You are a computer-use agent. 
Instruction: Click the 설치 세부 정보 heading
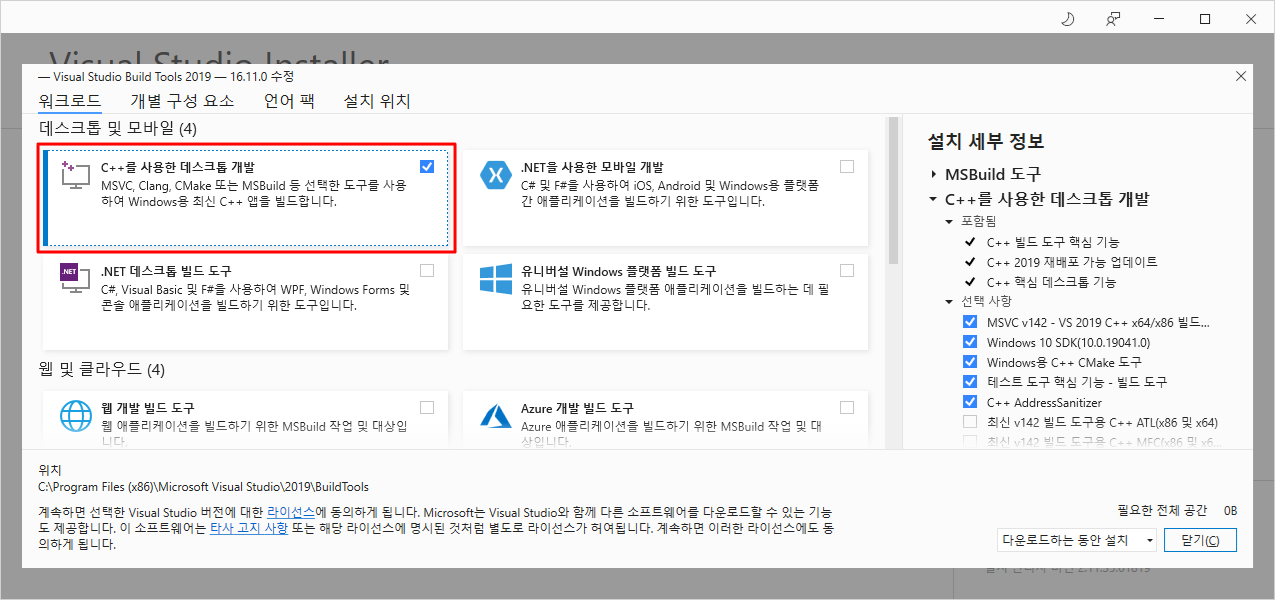tap(986, 141)
